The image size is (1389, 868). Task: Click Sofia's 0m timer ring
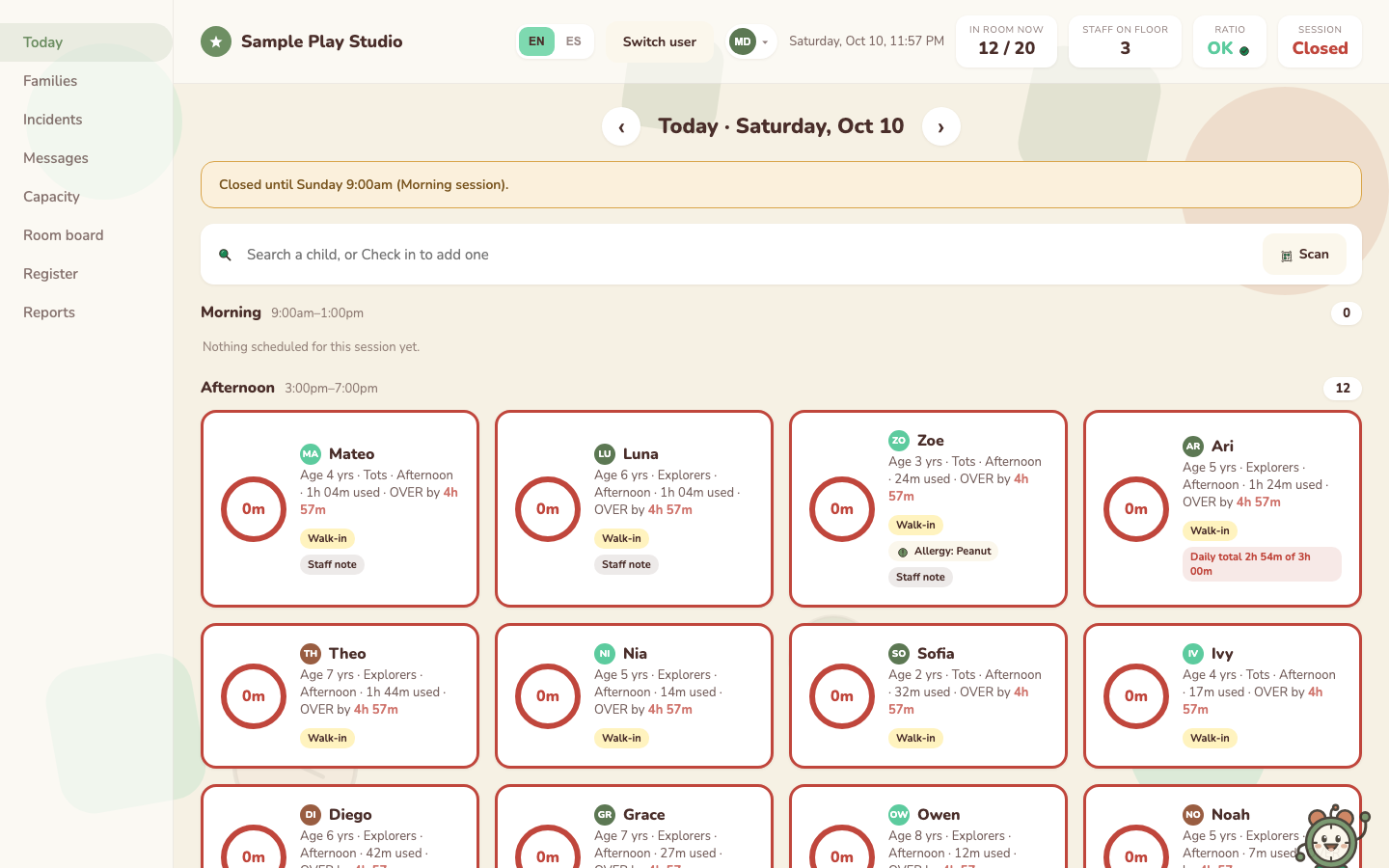(x=842, y=696)
